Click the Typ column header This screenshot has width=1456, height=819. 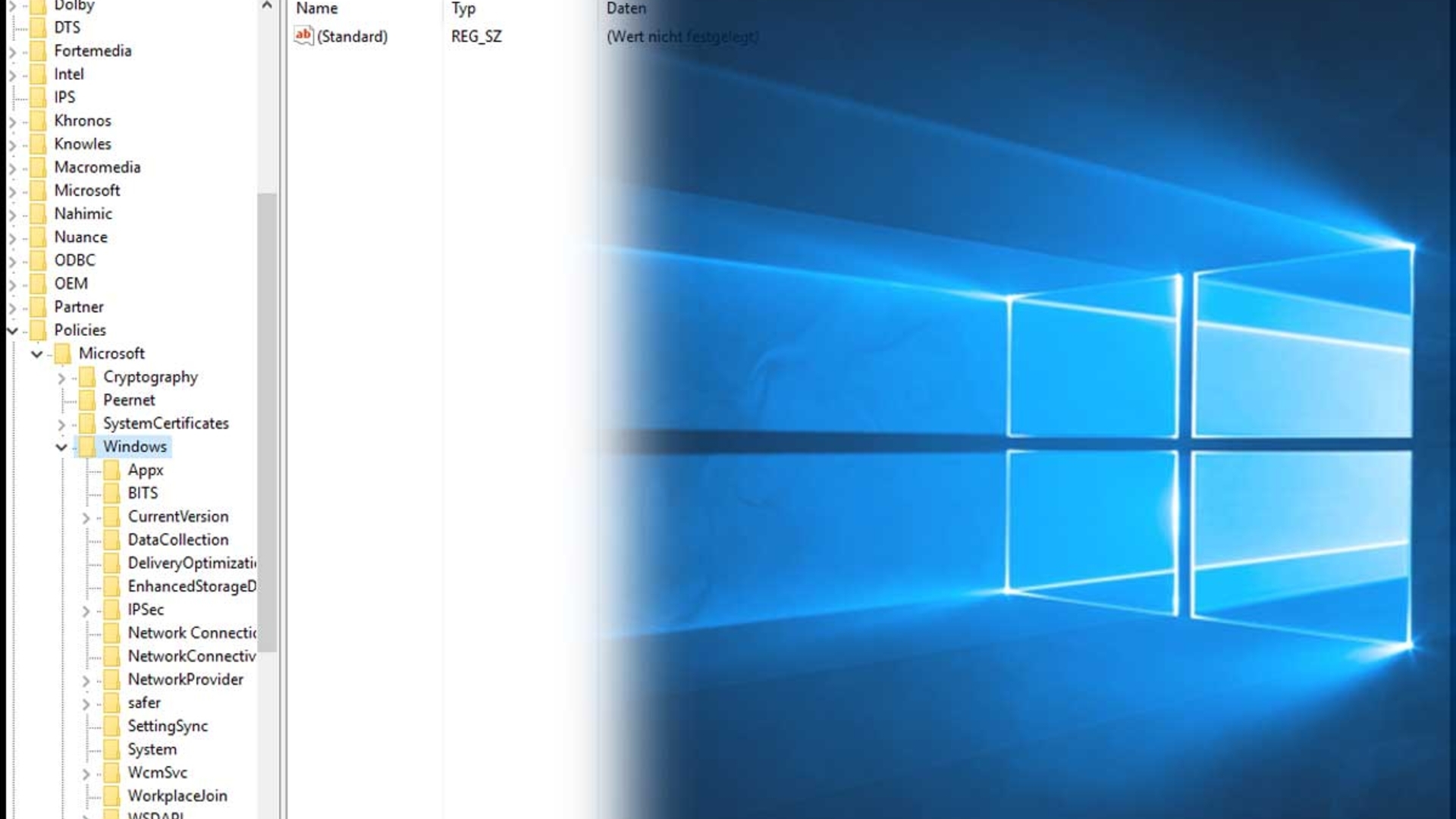coord(463,9)
